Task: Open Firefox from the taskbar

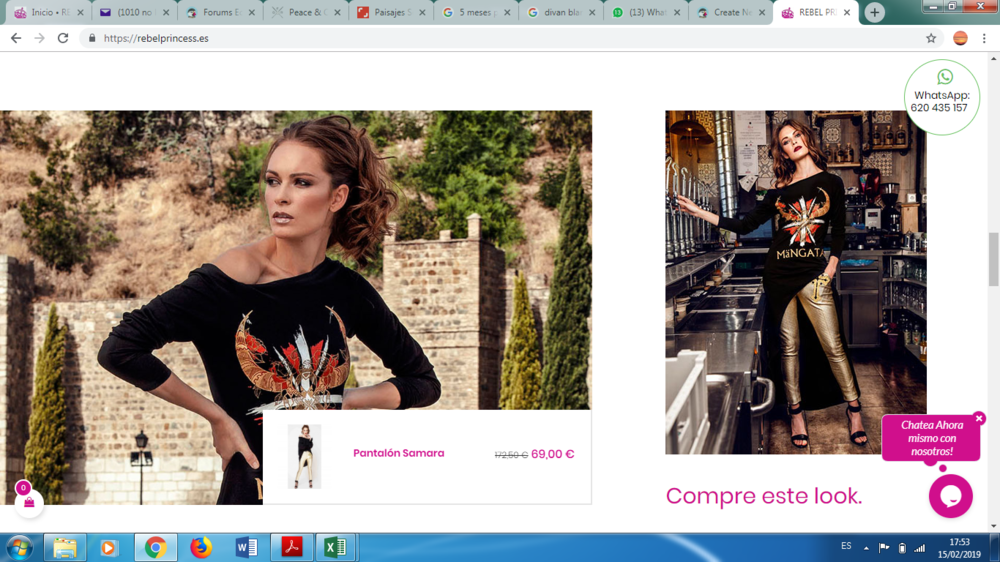Action: click(201, 547)
